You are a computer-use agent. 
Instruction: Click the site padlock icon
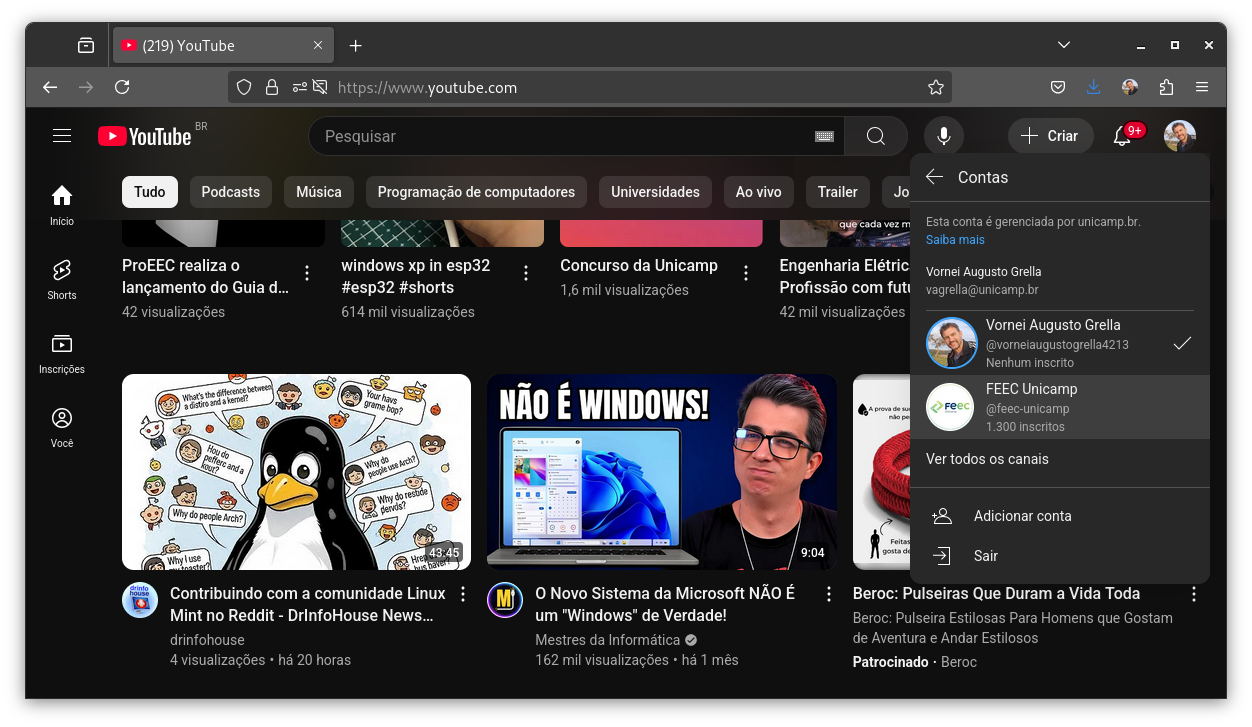tap(271, 87)
